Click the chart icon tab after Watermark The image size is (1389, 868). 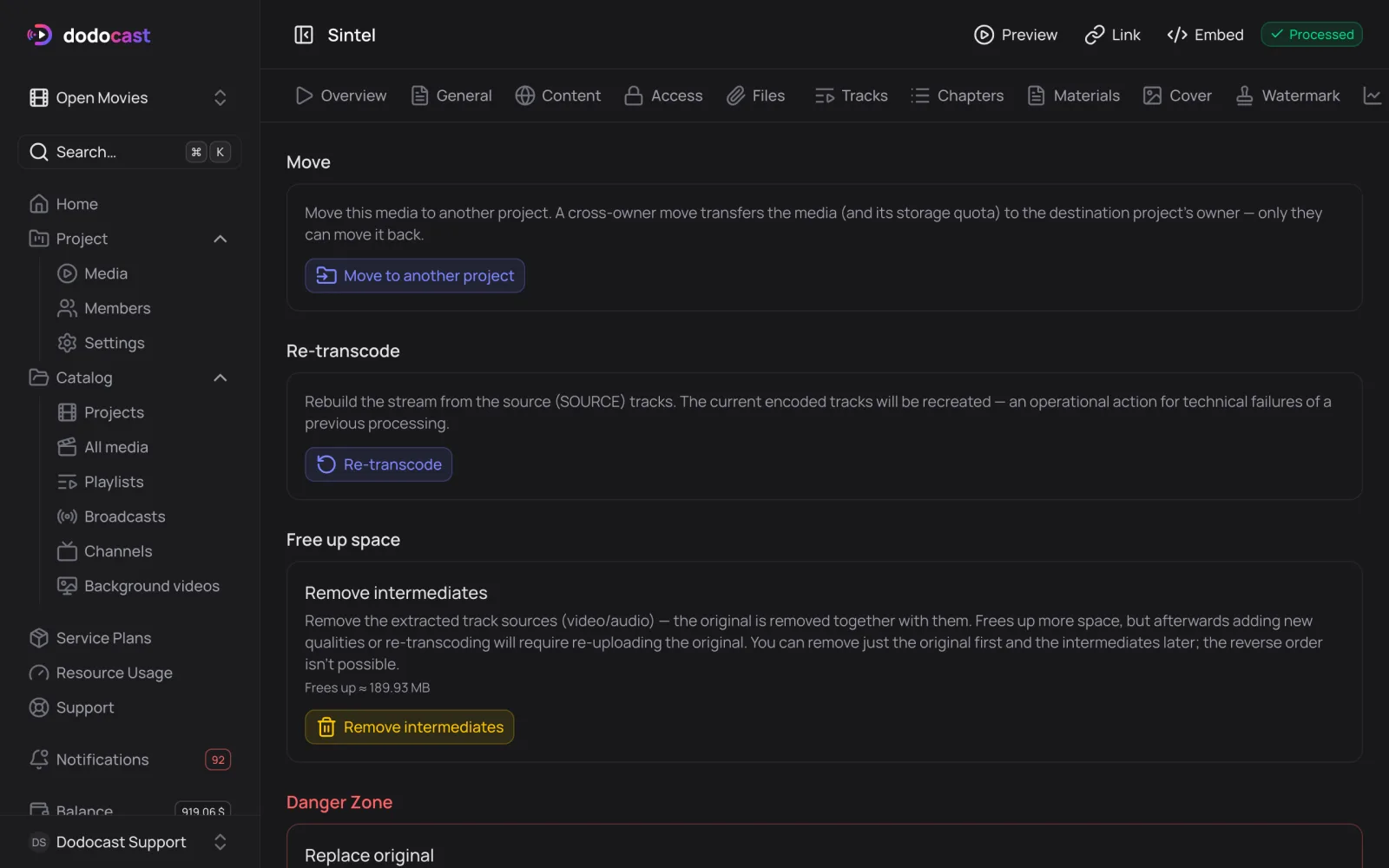pyautogui.click(x=1373, y=95)
